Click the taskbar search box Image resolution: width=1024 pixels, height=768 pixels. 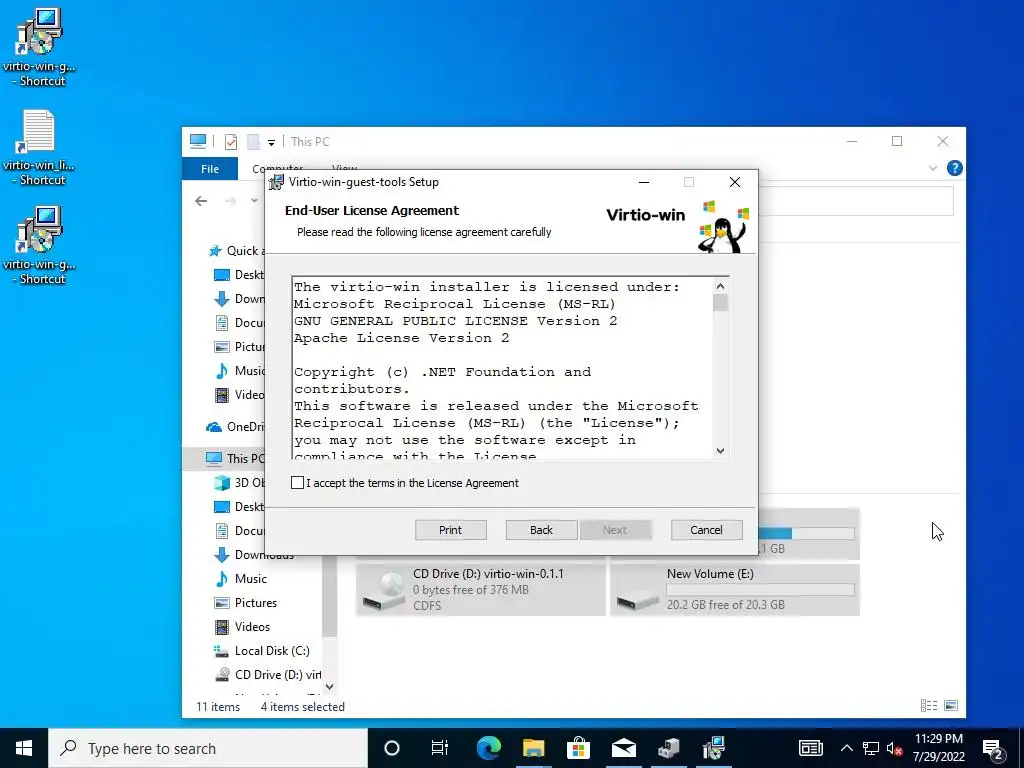point(208,748)
